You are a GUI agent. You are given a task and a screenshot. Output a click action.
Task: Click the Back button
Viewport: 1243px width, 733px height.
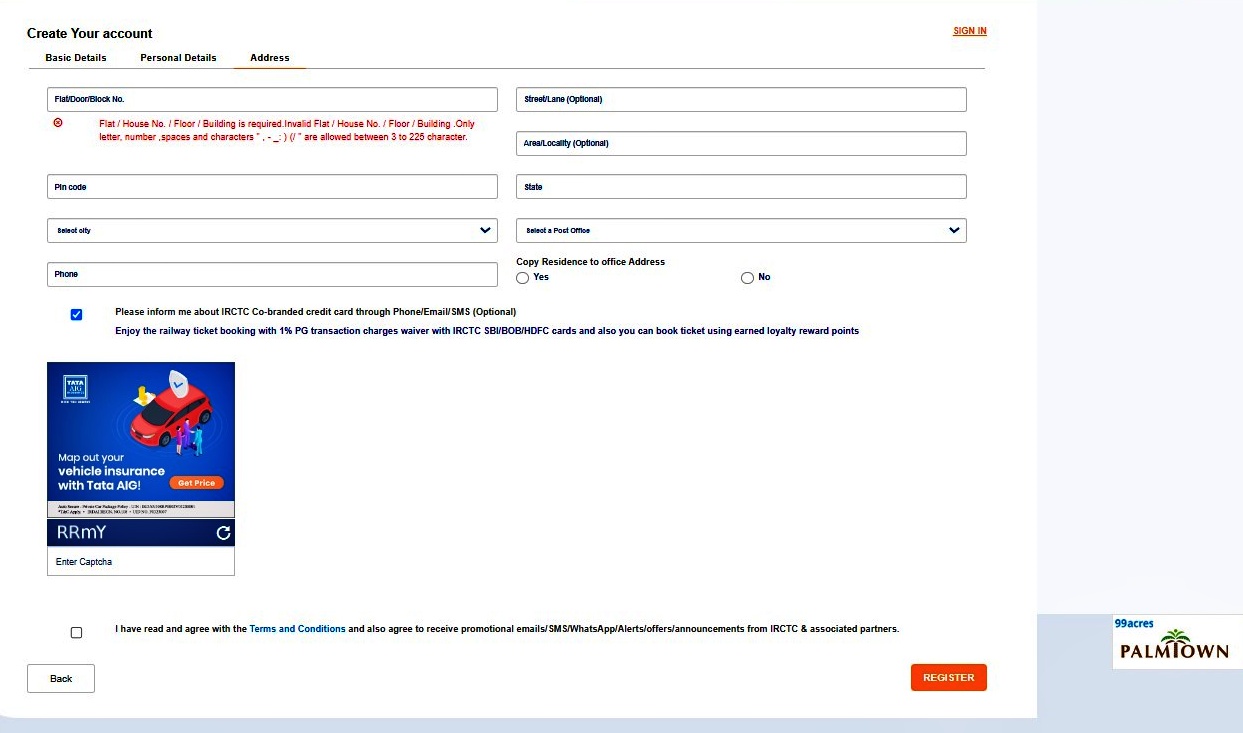[61, 679]
